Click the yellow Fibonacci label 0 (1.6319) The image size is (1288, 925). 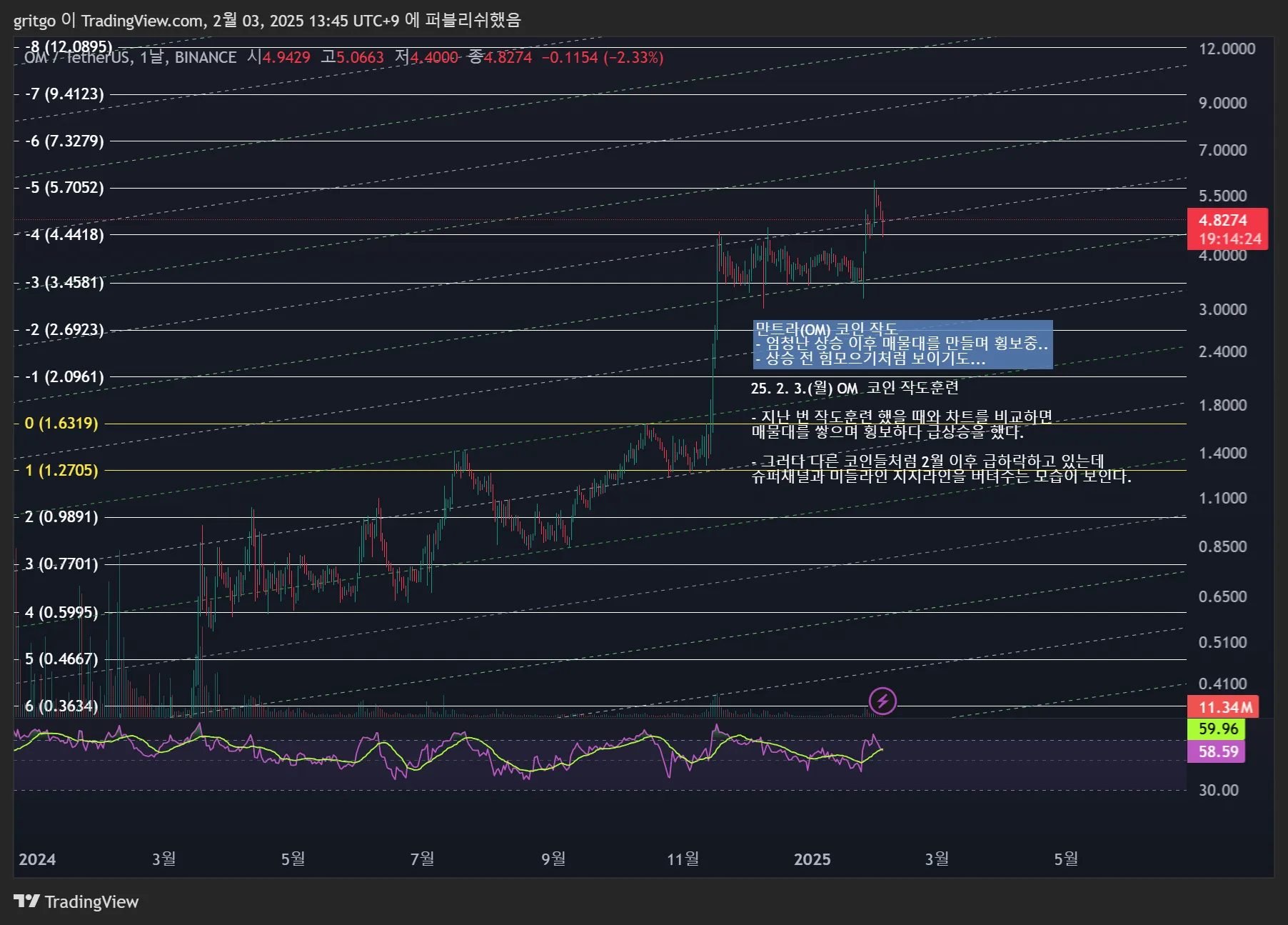(x=61, y=423)
